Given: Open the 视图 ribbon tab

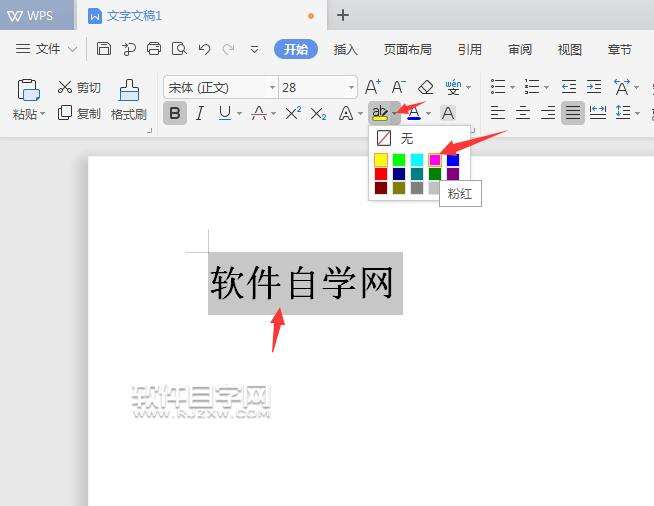Looking at the screenshot, I should 570,49.
